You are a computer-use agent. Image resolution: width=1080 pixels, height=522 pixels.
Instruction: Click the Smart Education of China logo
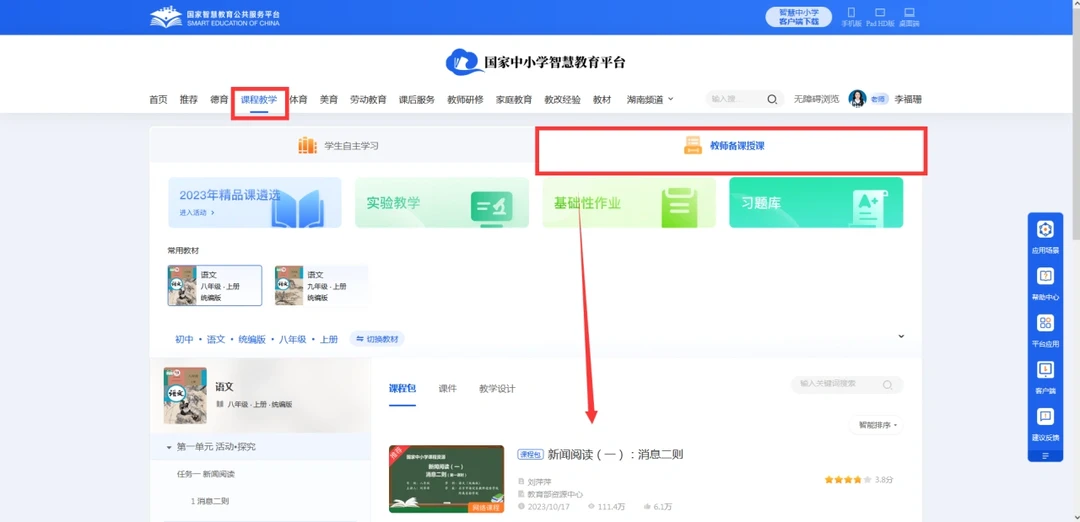(215, 17)
